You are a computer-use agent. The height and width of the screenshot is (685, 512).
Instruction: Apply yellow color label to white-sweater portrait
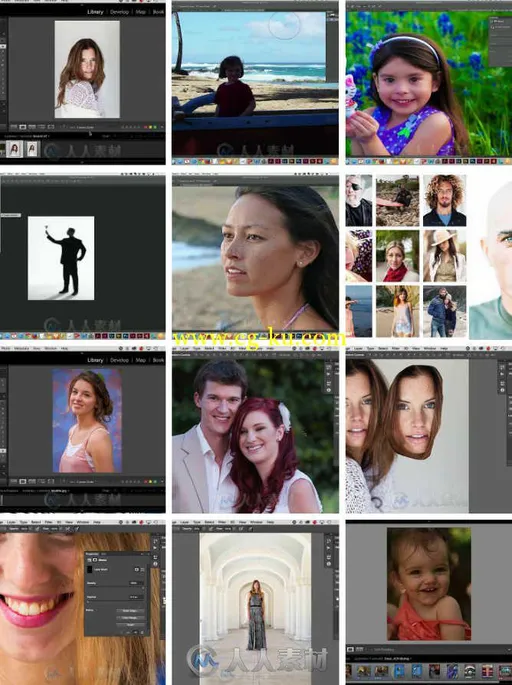pos(150,127)
